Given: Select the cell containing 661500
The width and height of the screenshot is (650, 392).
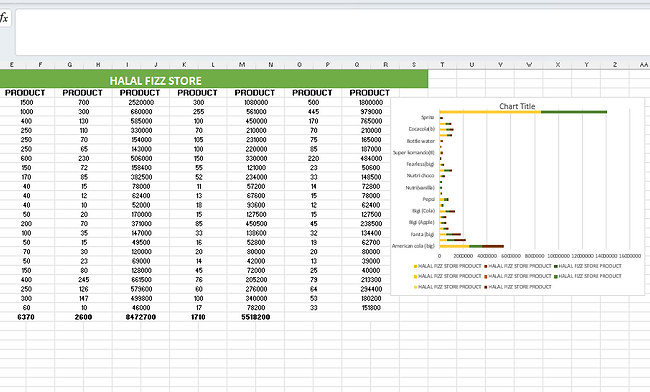Looking at the screenshot, I should point(141,280).
